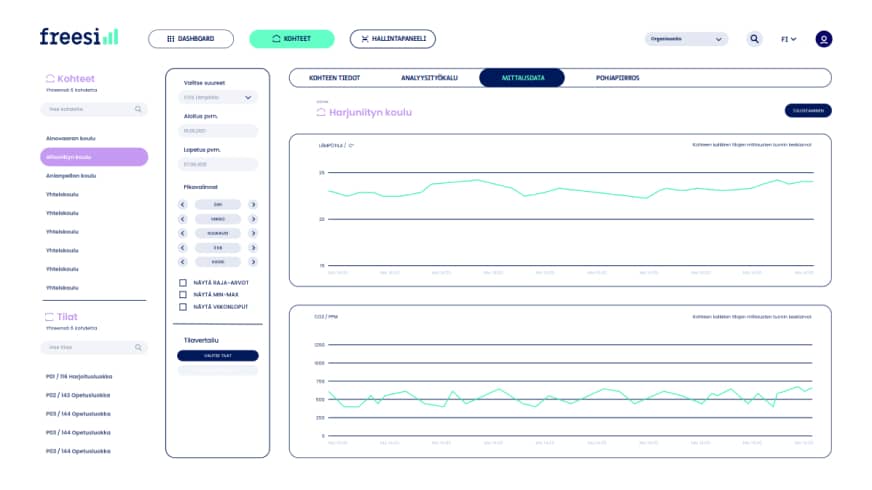The width and height of the screenshot is (872, 490).
Task: Switch to Pohjapiirros tab
Action: 617,78
